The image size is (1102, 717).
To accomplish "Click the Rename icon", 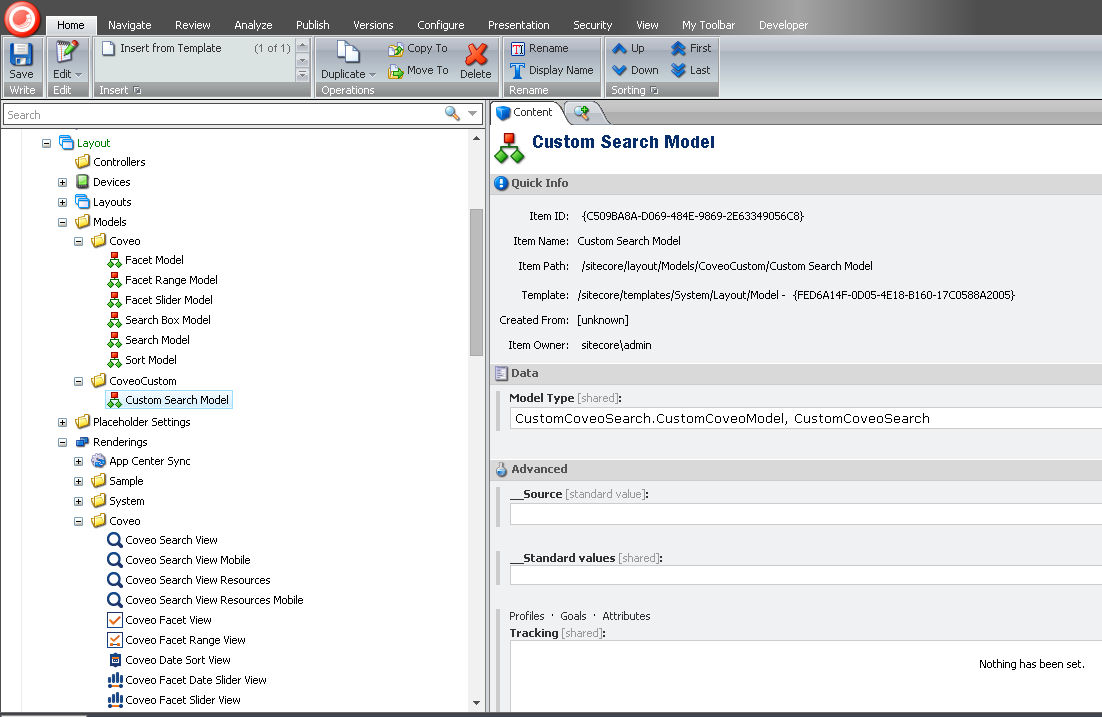I will (518, 49).
